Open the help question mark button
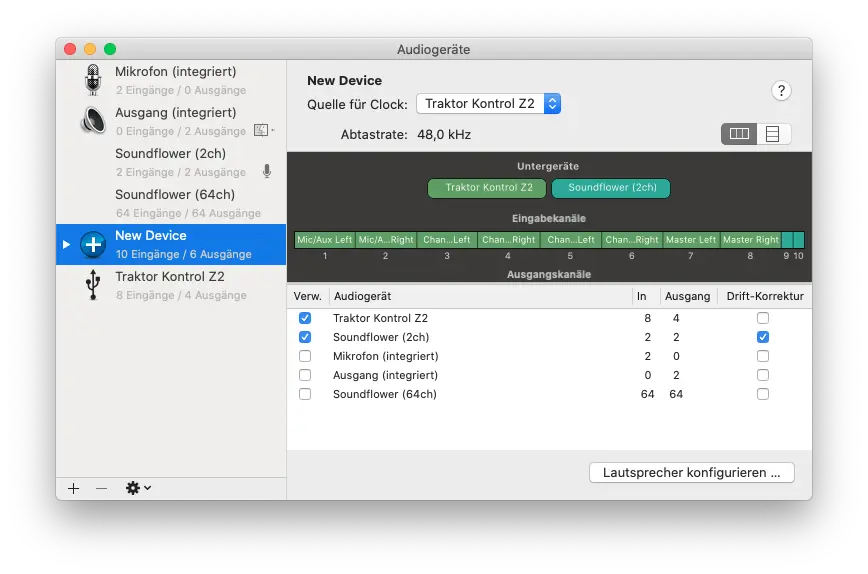This screenshot has width=868, height=574. click(781, 90)
